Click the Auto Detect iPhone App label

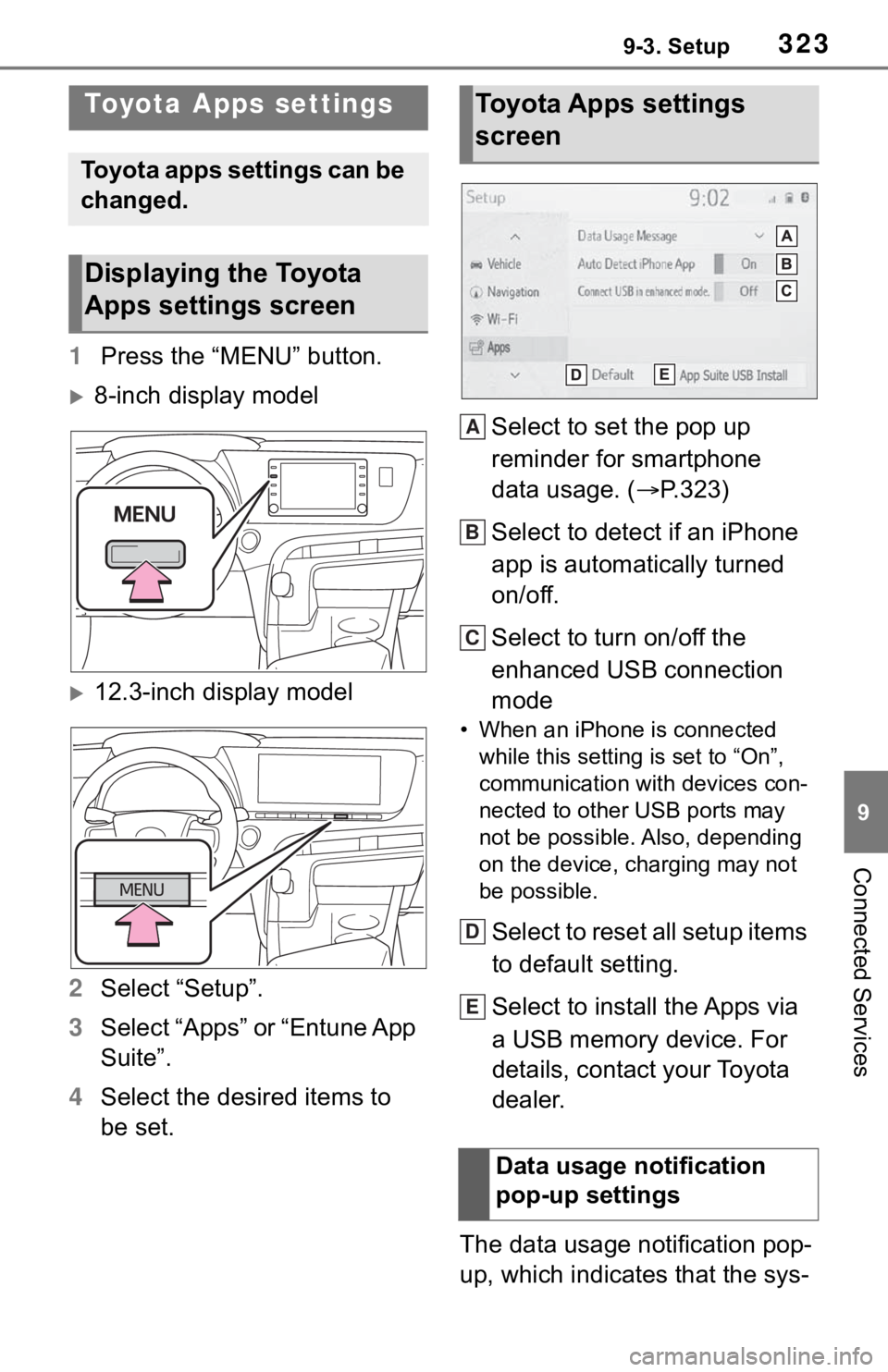pyautogui.click(x=635, y=263)
